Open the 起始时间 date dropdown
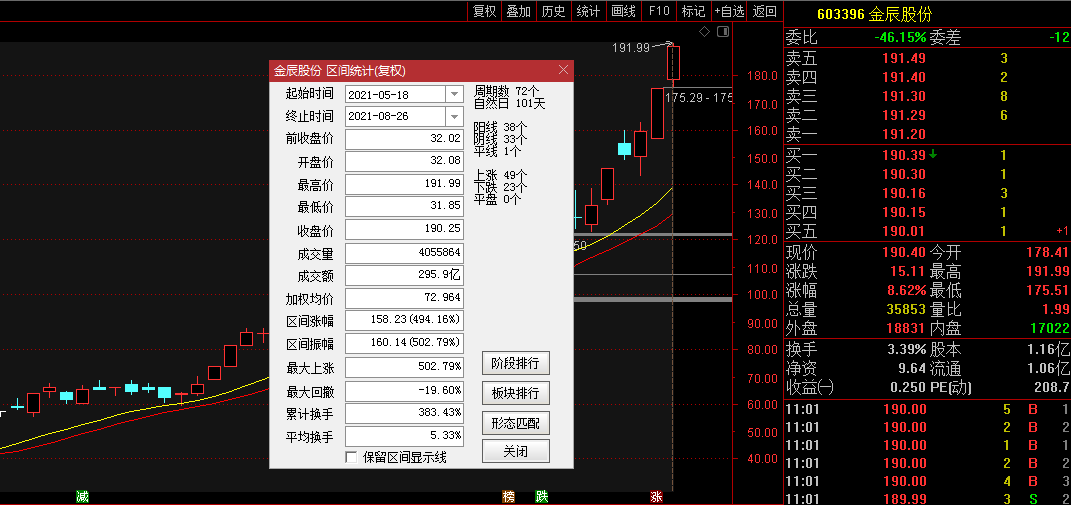This screenshot has height=505, width=1071. (x=454, y=94)
